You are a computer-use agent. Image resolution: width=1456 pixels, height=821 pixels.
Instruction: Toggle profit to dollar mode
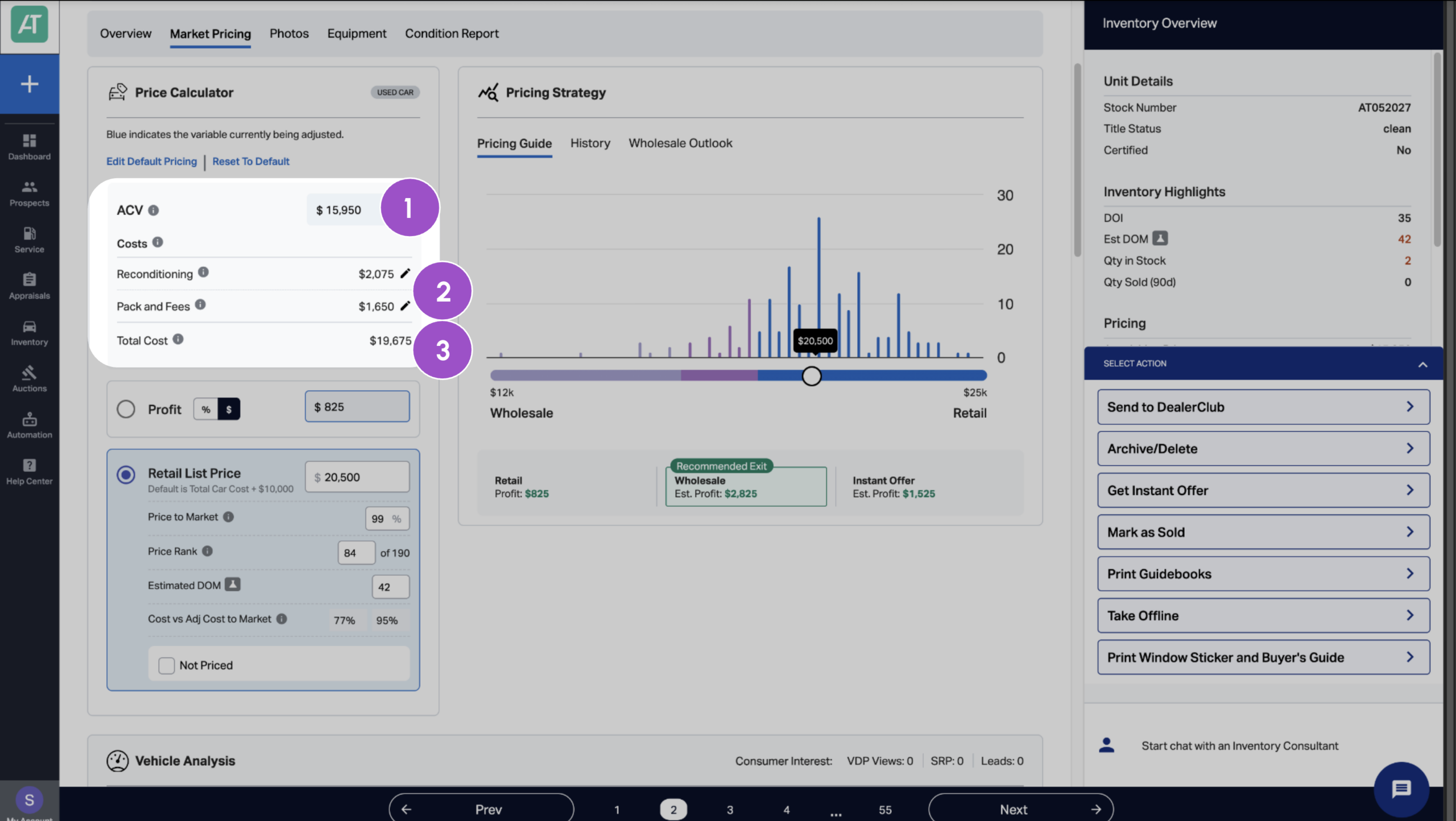point(229,409)
